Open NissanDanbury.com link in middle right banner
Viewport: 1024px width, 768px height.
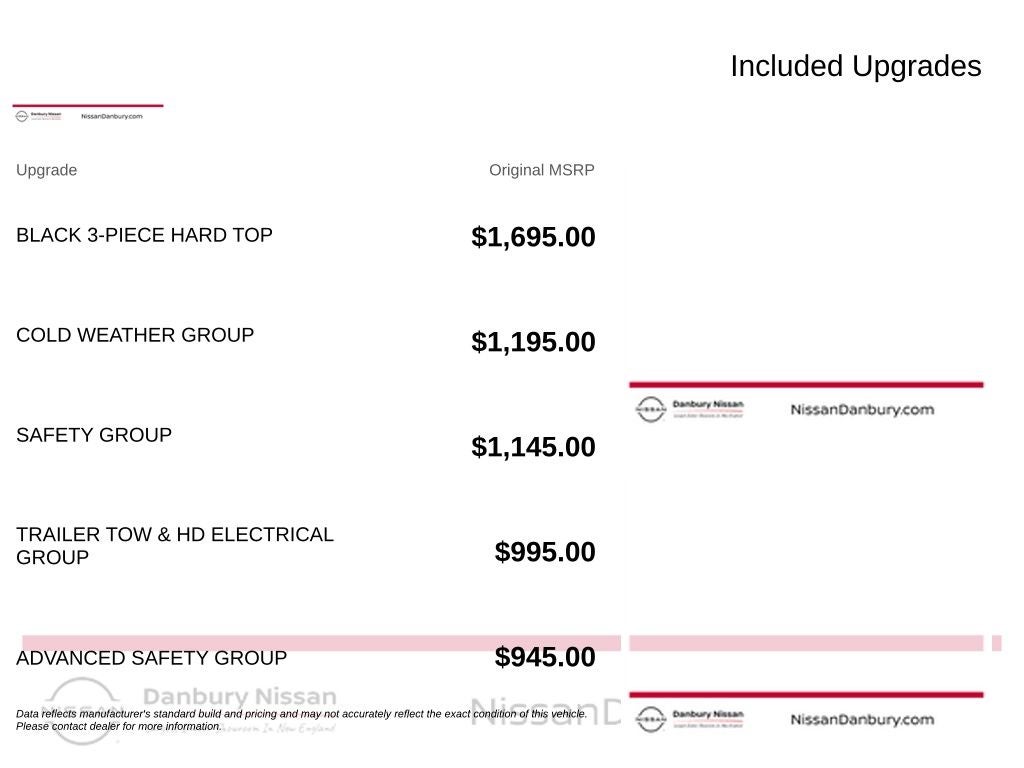click(862, 409)
